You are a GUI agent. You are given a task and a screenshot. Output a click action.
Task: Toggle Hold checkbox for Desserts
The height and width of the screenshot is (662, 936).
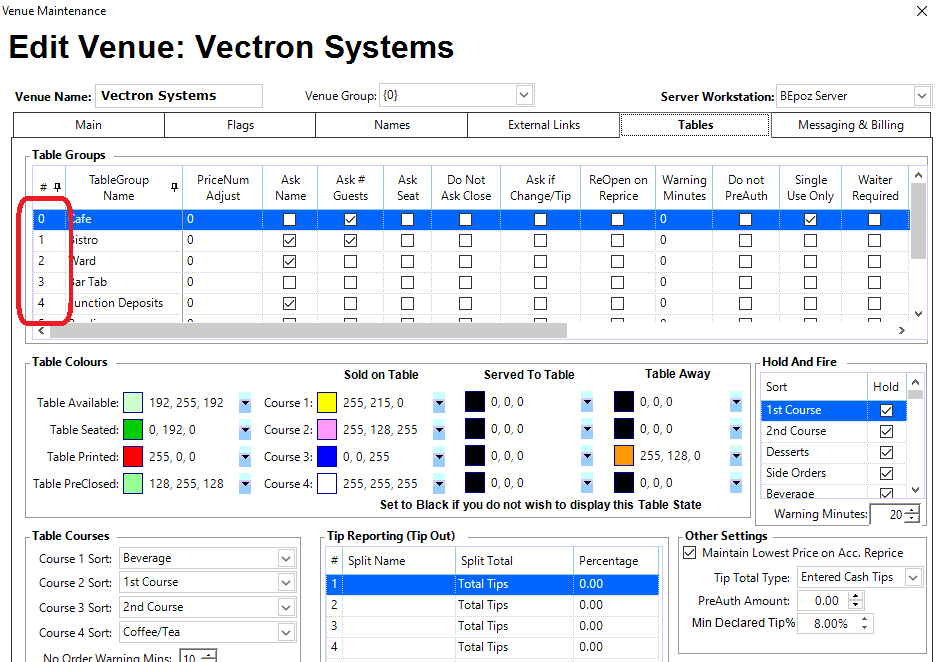click(886, 452)
